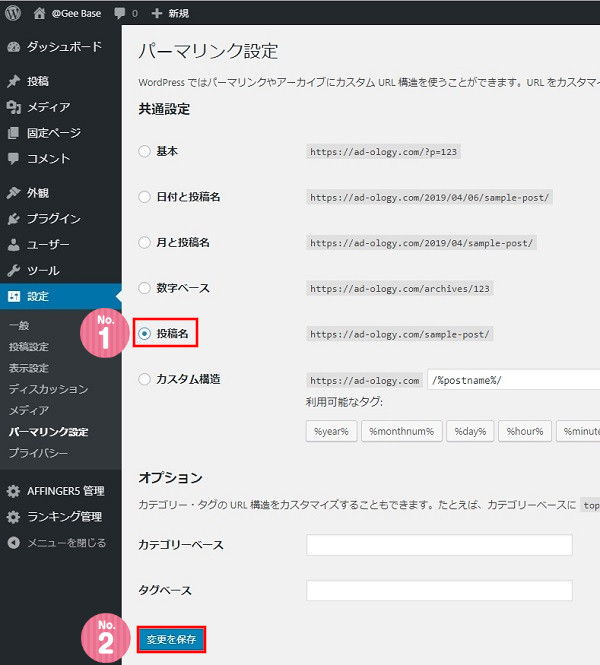Go to 一般 settings submenu
600x665 pixels.
tap(19, 326)
